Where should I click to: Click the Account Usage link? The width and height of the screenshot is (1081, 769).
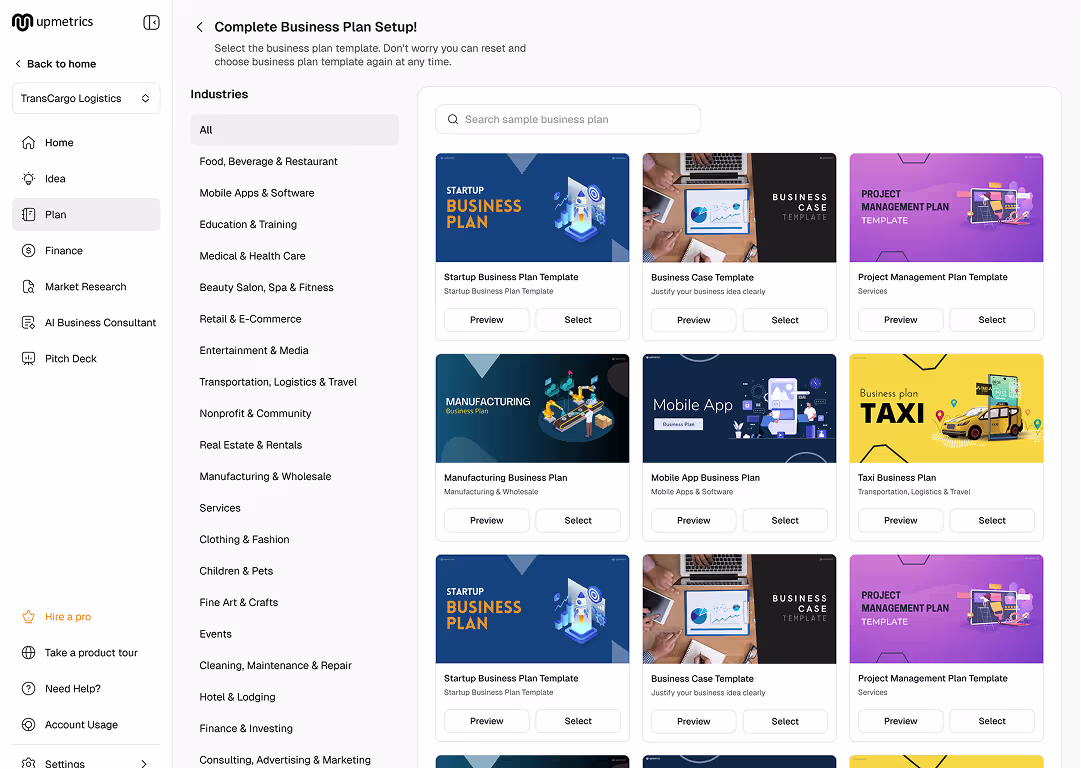[81, 725]
